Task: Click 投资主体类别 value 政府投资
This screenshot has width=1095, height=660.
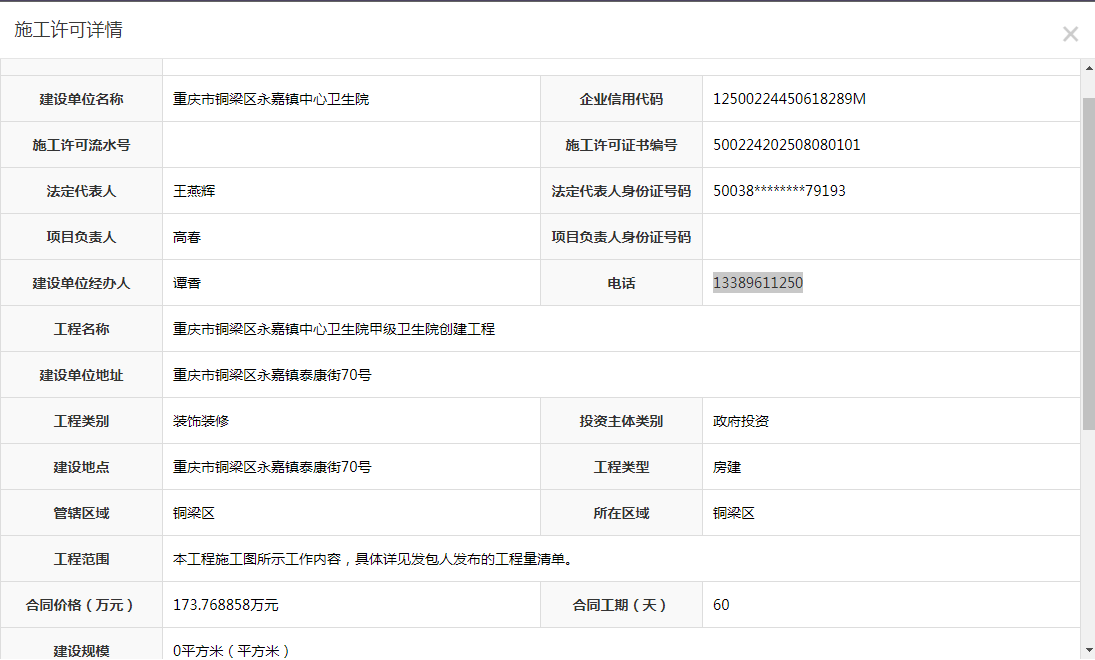Action: coord(741,421)
